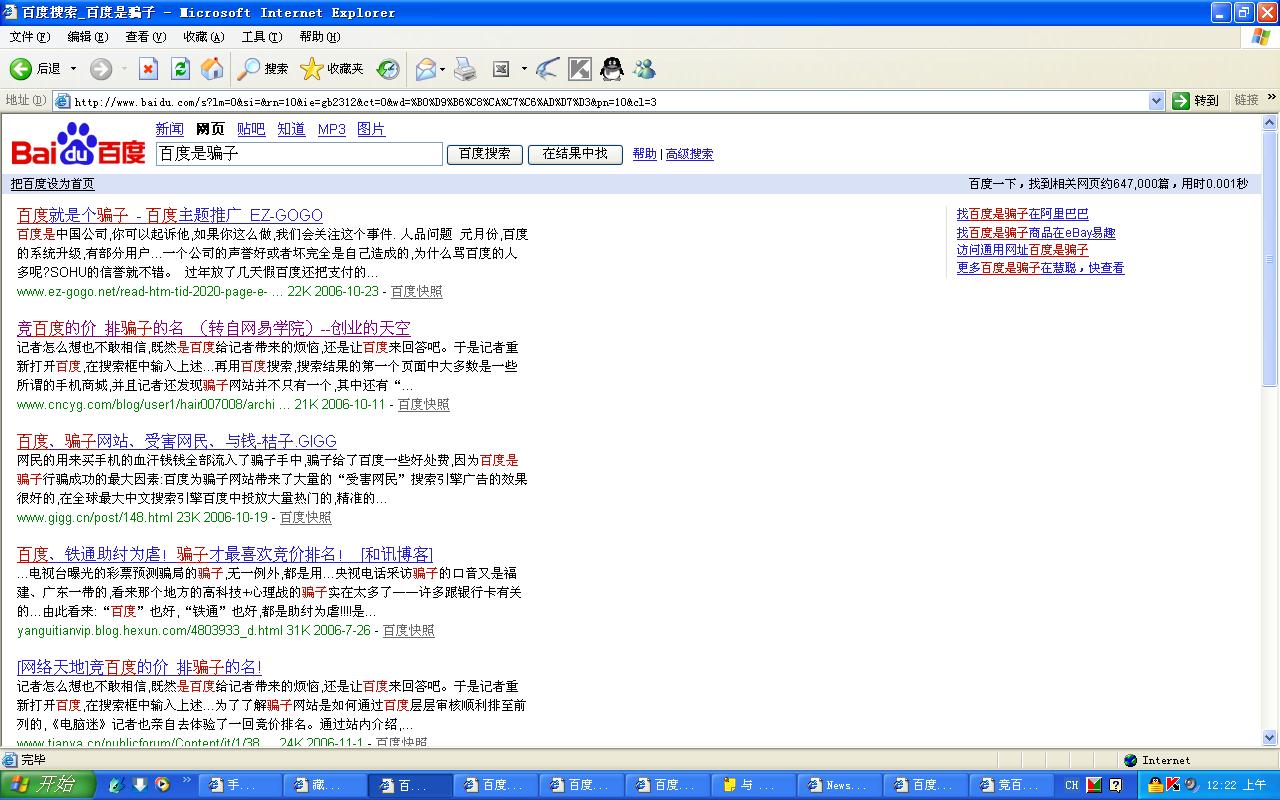Open the 文件(F) menu

(x=30, y=37)
